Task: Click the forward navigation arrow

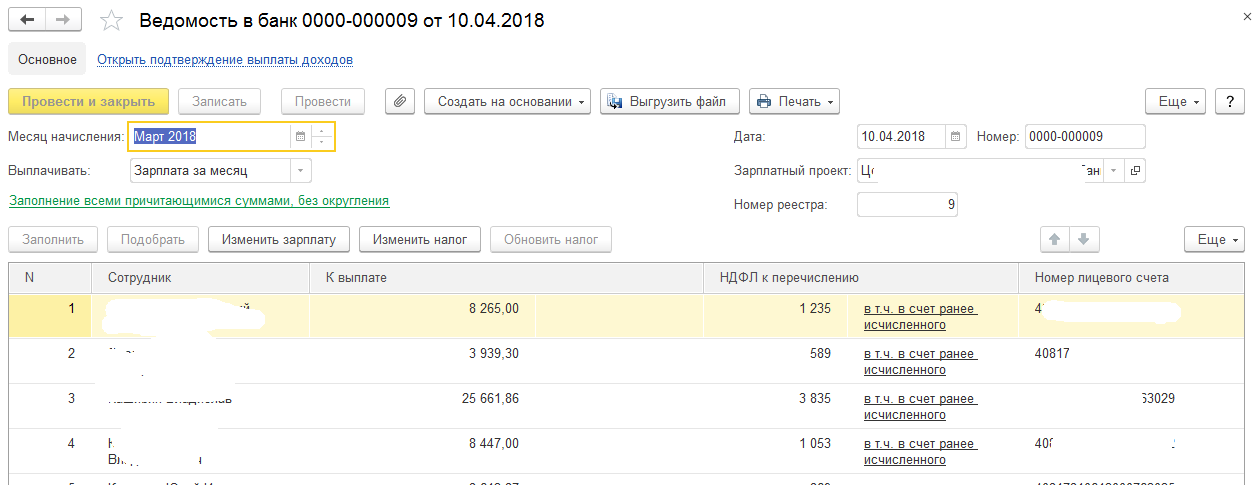Action: pos(63,20)
